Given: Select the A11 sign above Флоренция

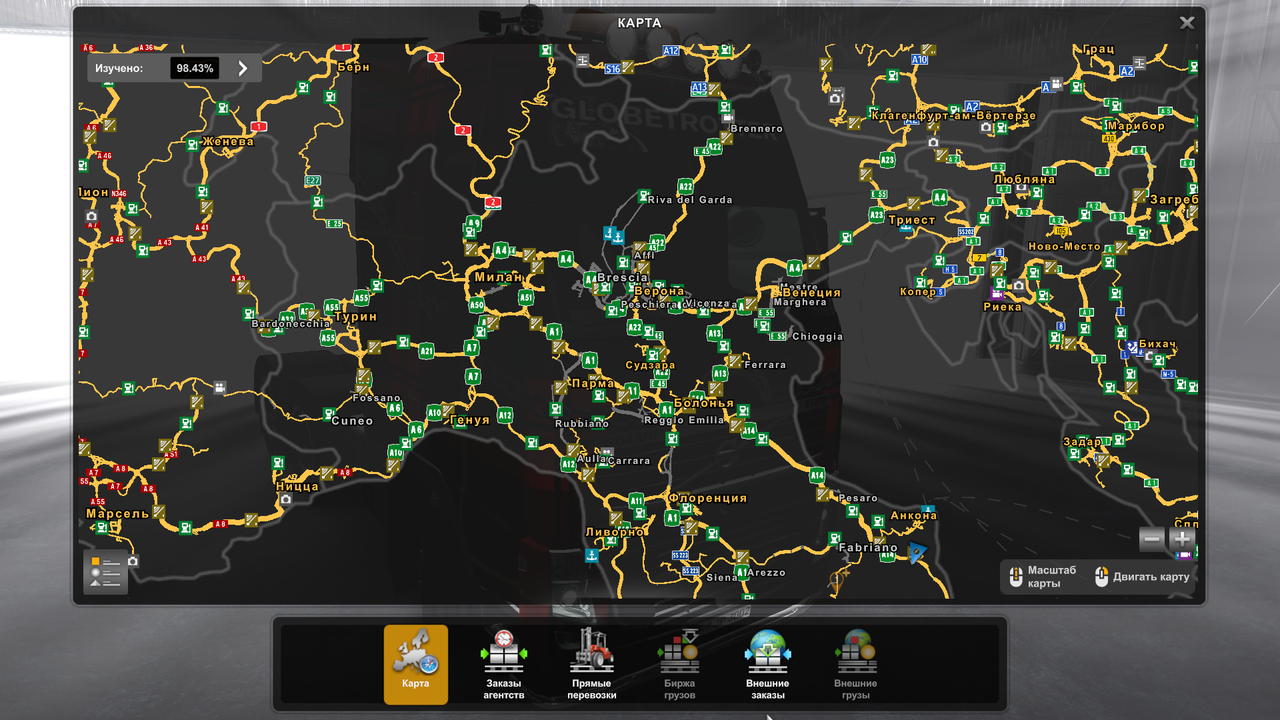Looking at the screenshot, I should coord(636,500).
